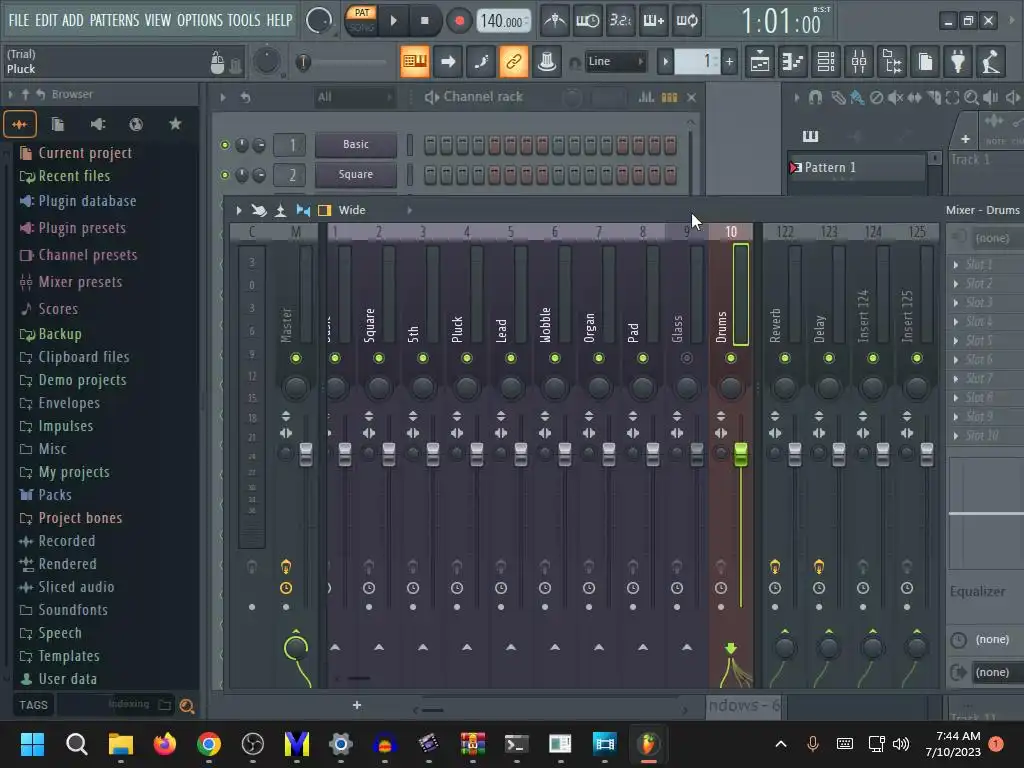Click the Play button in transport

point(393,21)
